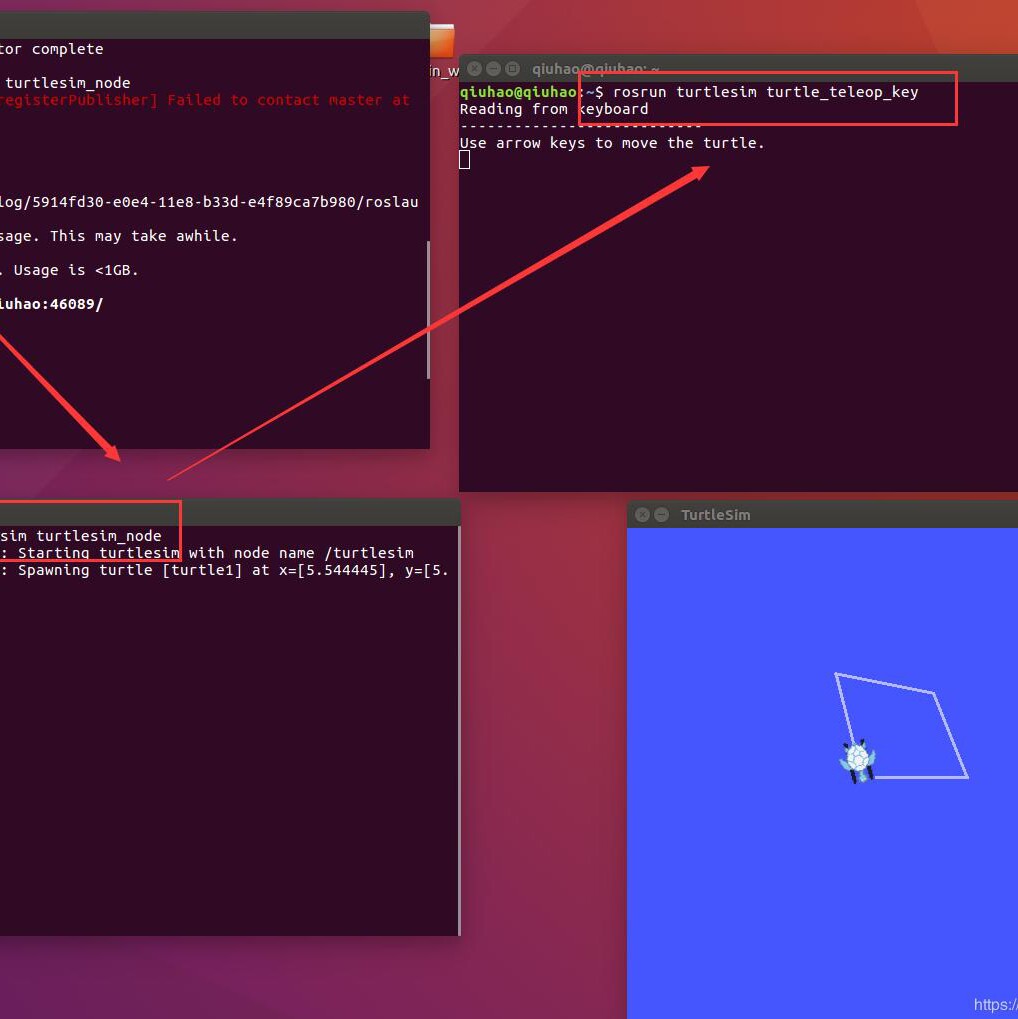Close the TurtleSim window
The height and width of the screenshot is (1019, 1018).
tap(642, 515)
